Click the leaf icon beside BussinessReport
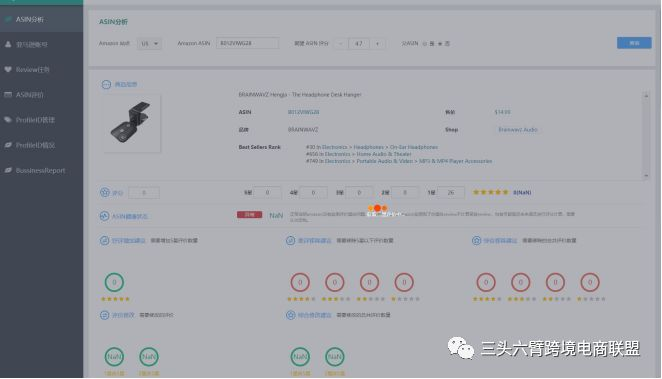The height and width of the screenshot is (379, 662). coord(8,170)
